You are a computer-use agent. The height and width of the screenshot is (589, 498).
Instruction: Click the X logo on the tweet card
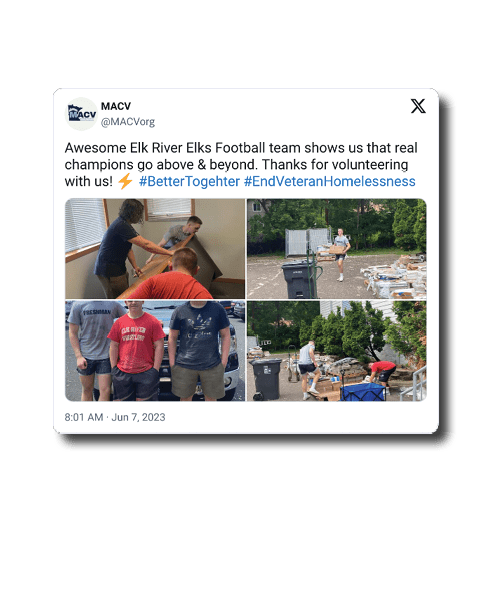click(x=418, y=106)
